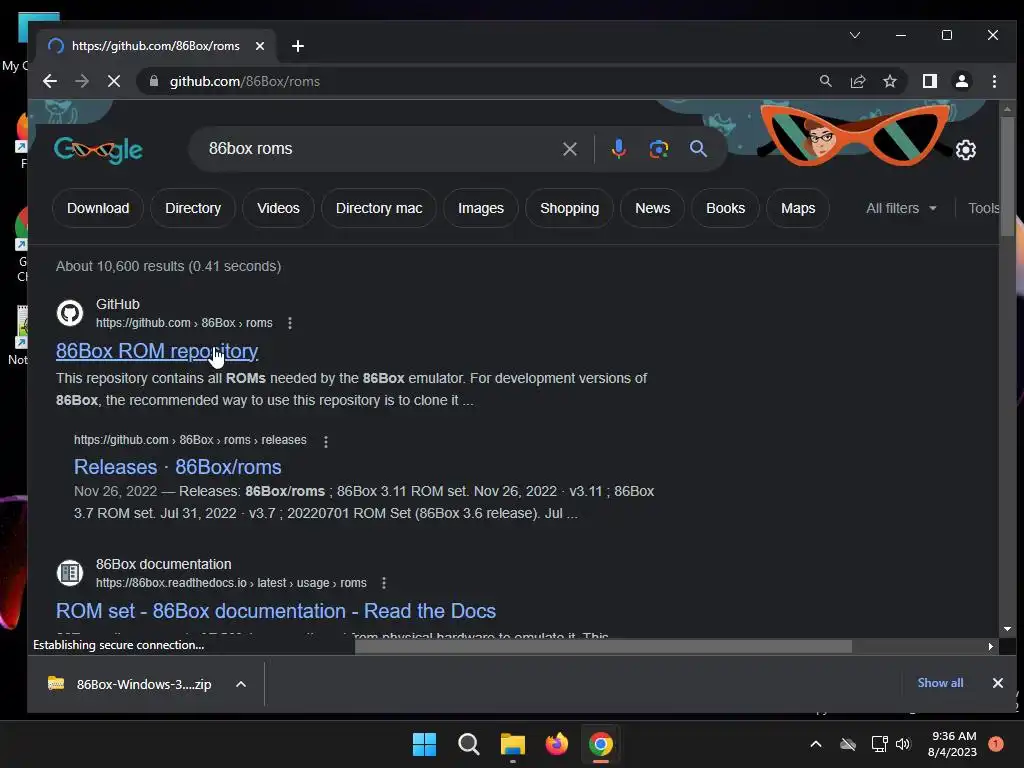Stop loading the page
The image size is (1024, 768).
point(114,81)
